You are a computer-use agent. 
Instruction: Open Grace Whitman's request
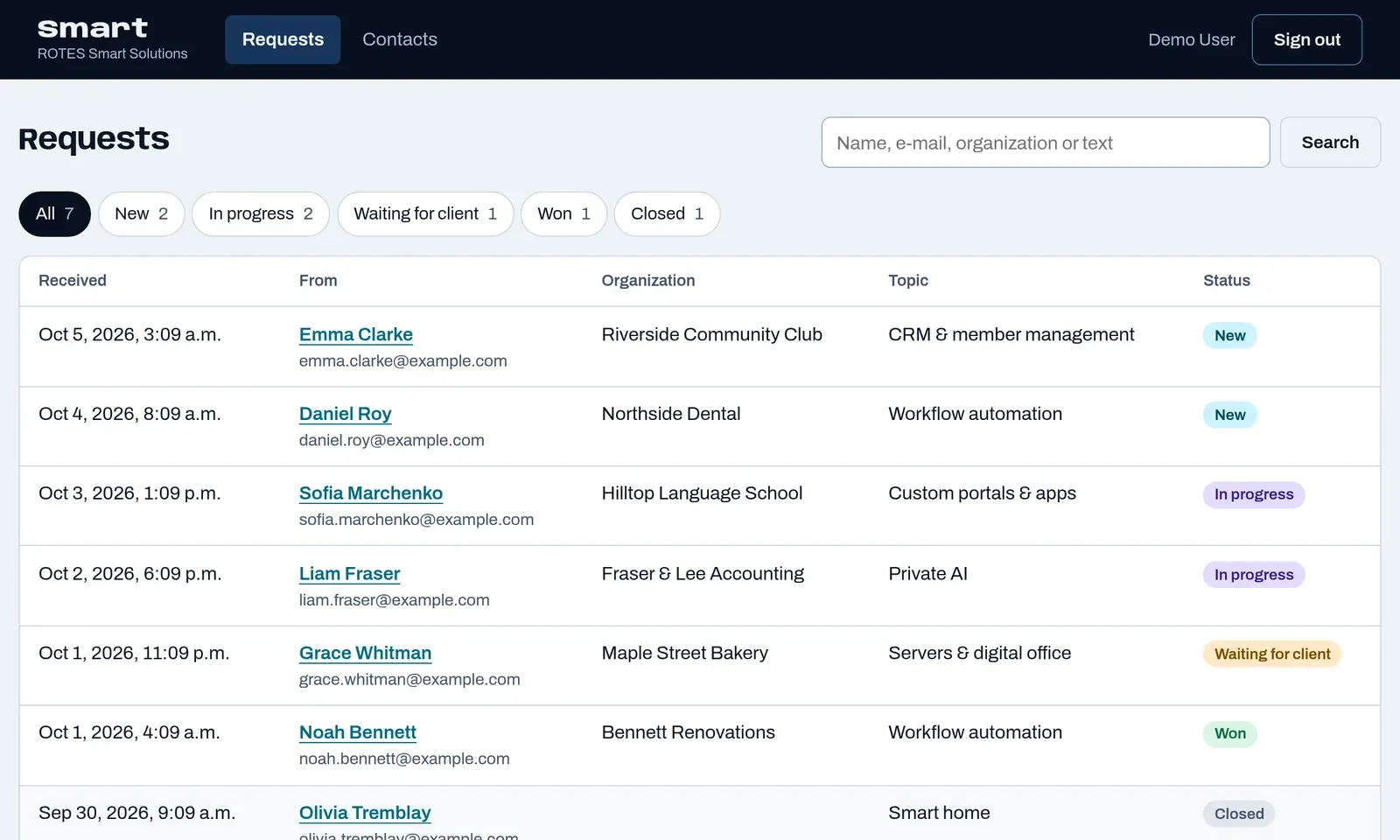pyautogui.click(x=365, y=654)
